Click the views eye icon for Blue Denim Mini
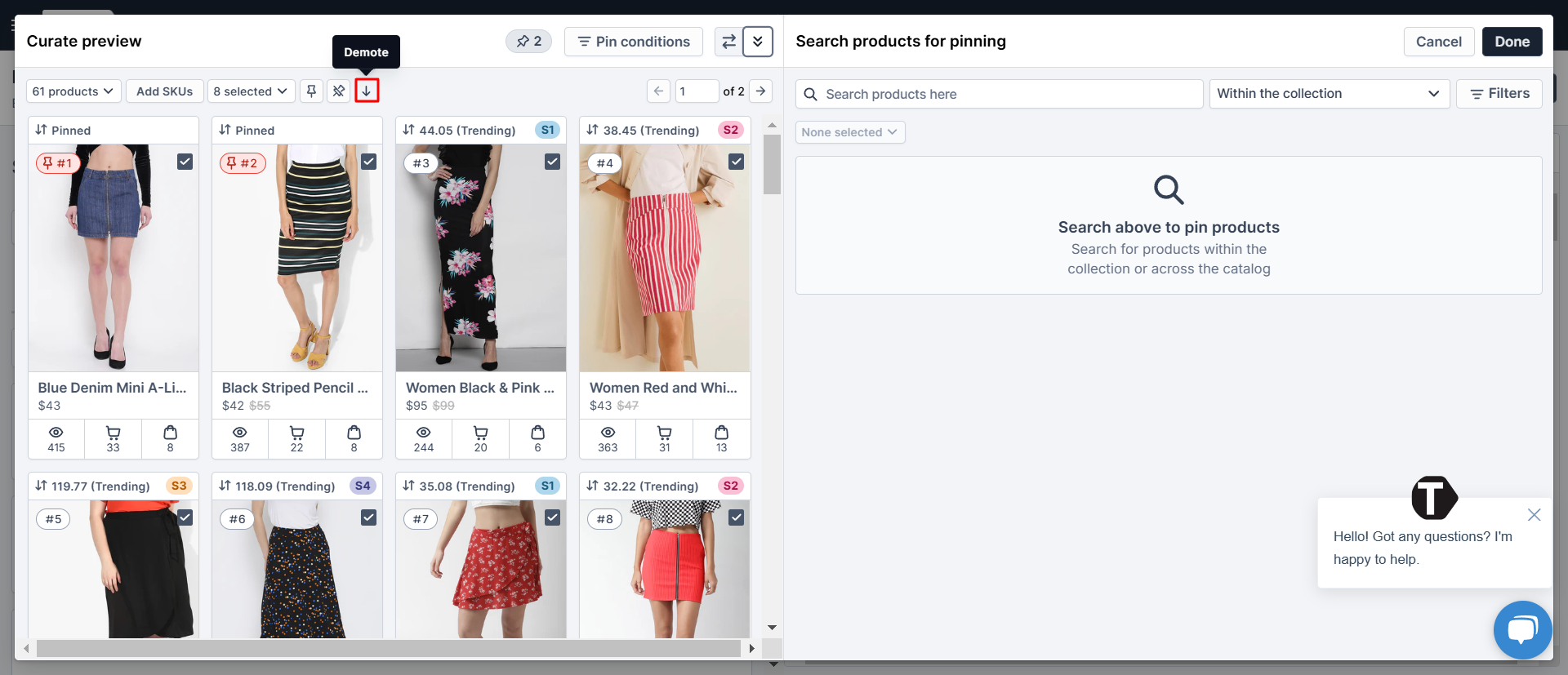This screenshot has width=1568, height=675. click(56, 432)
